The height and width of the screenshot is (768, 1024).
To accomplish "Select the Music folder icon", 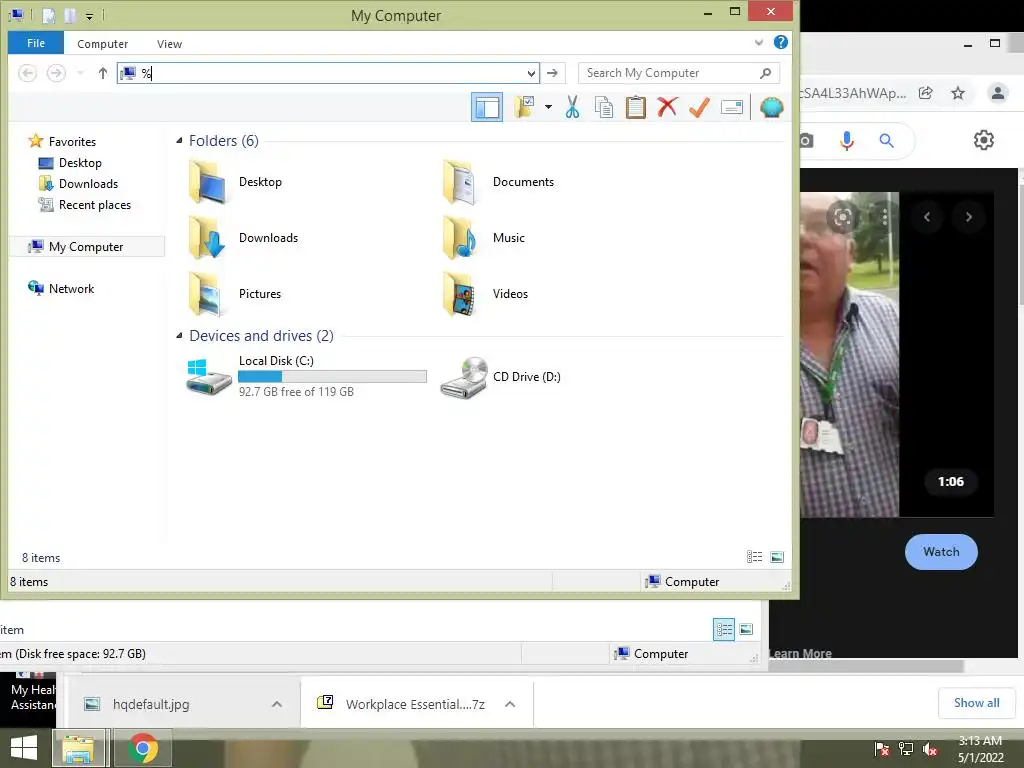I will click(x=461, y=238).
